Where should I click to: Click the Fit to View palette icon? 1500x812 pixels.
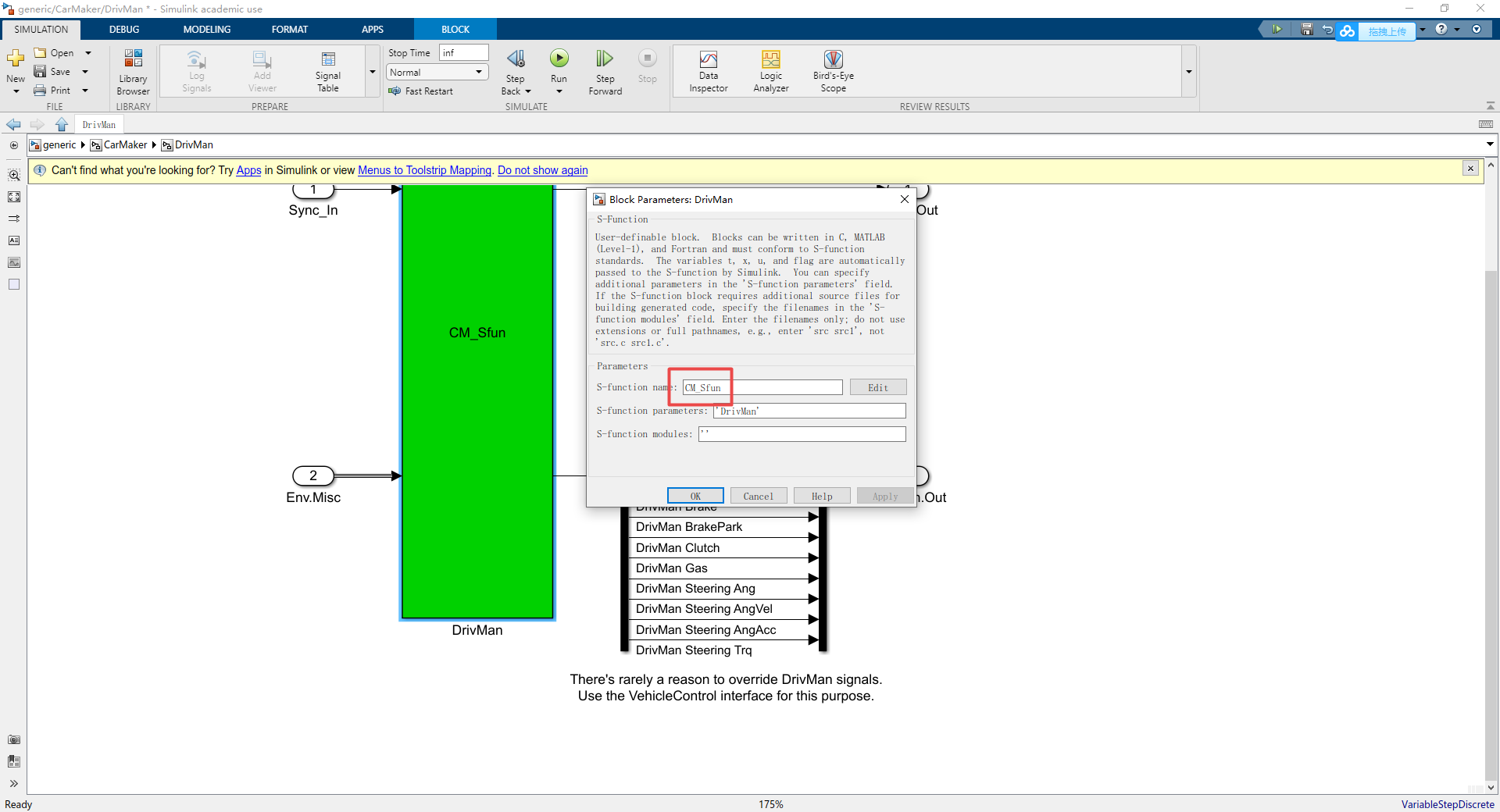point(14,198)
